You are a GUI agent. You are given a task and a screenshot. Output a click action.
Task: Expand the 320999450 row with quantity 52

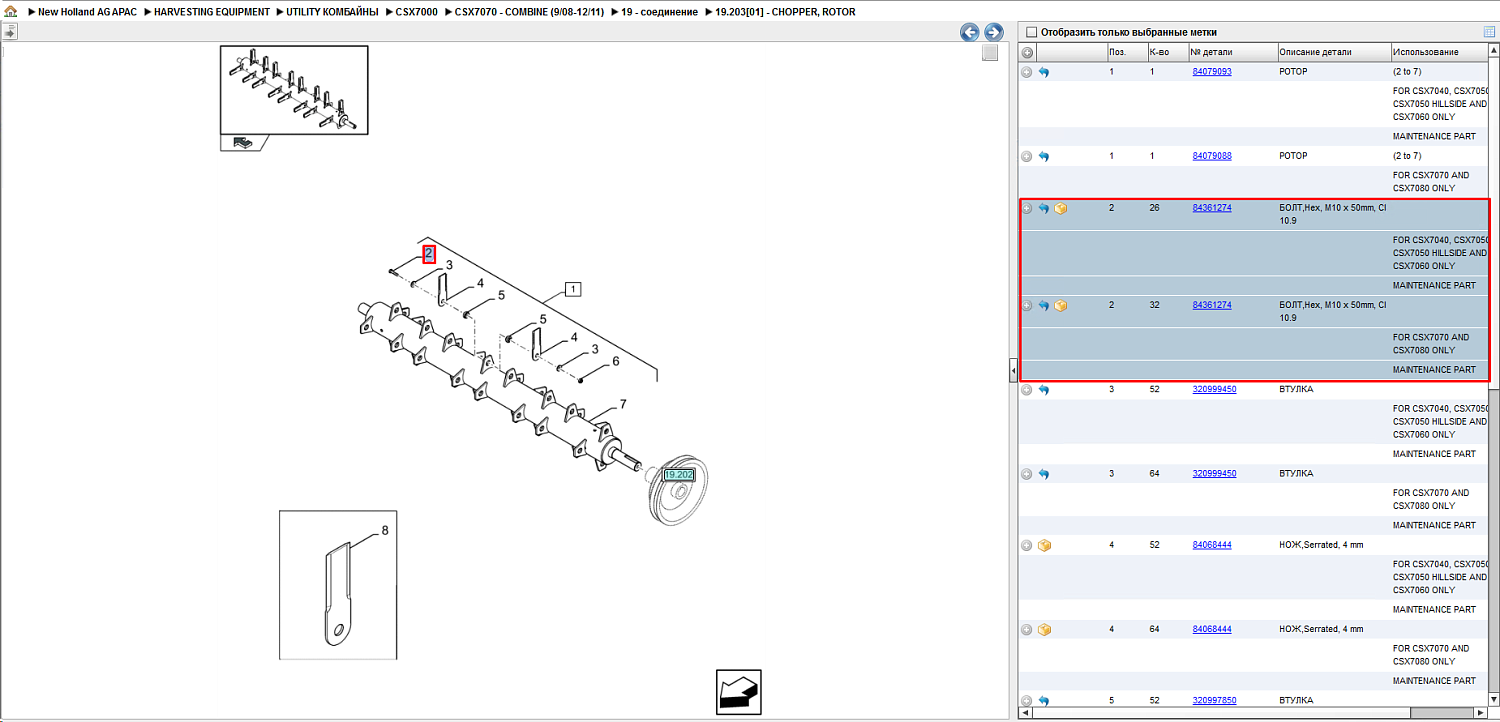tap(1026, 389)
